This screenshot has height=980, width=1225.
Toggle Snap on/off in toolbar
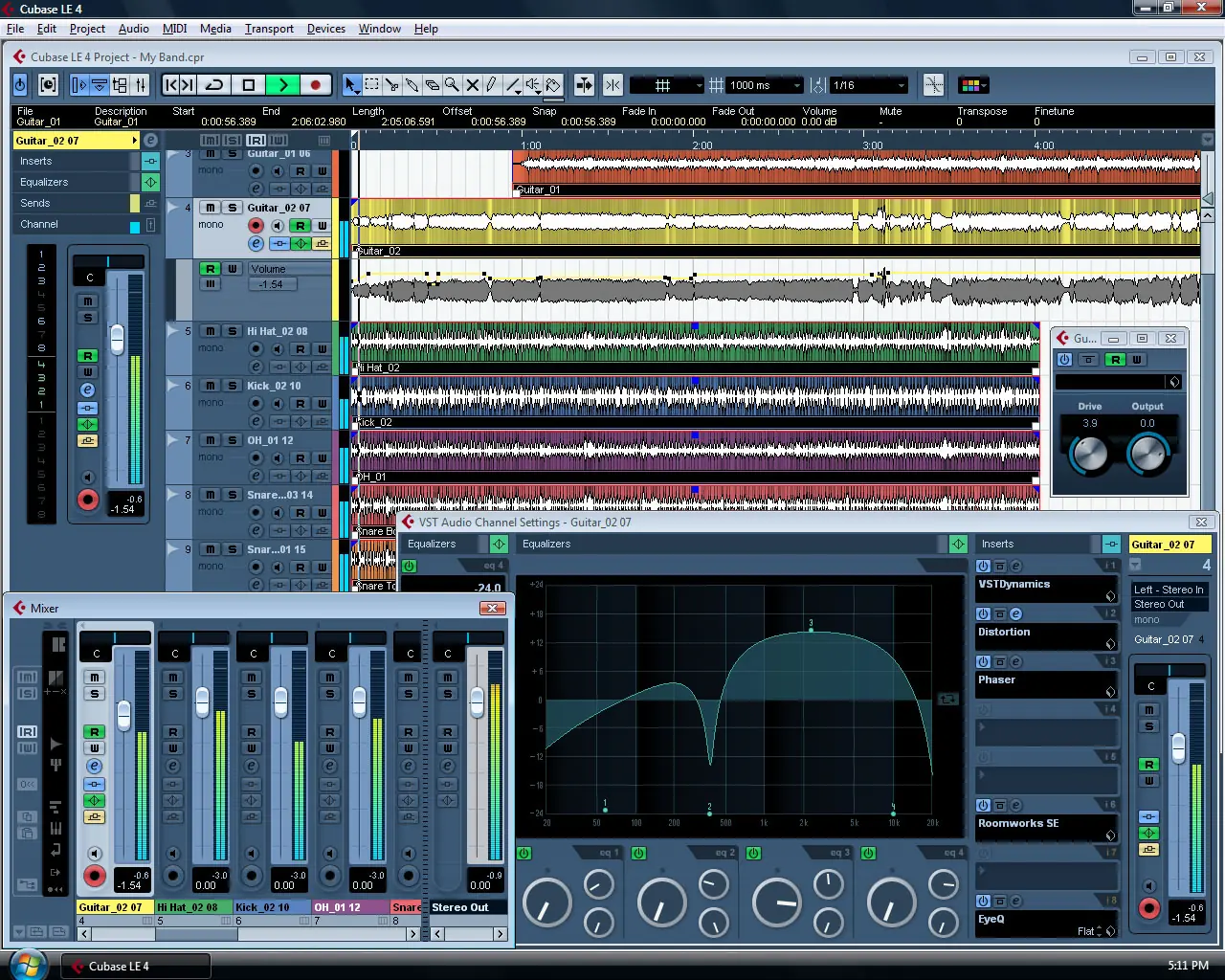pyautogui.click(x=612, y=85)
